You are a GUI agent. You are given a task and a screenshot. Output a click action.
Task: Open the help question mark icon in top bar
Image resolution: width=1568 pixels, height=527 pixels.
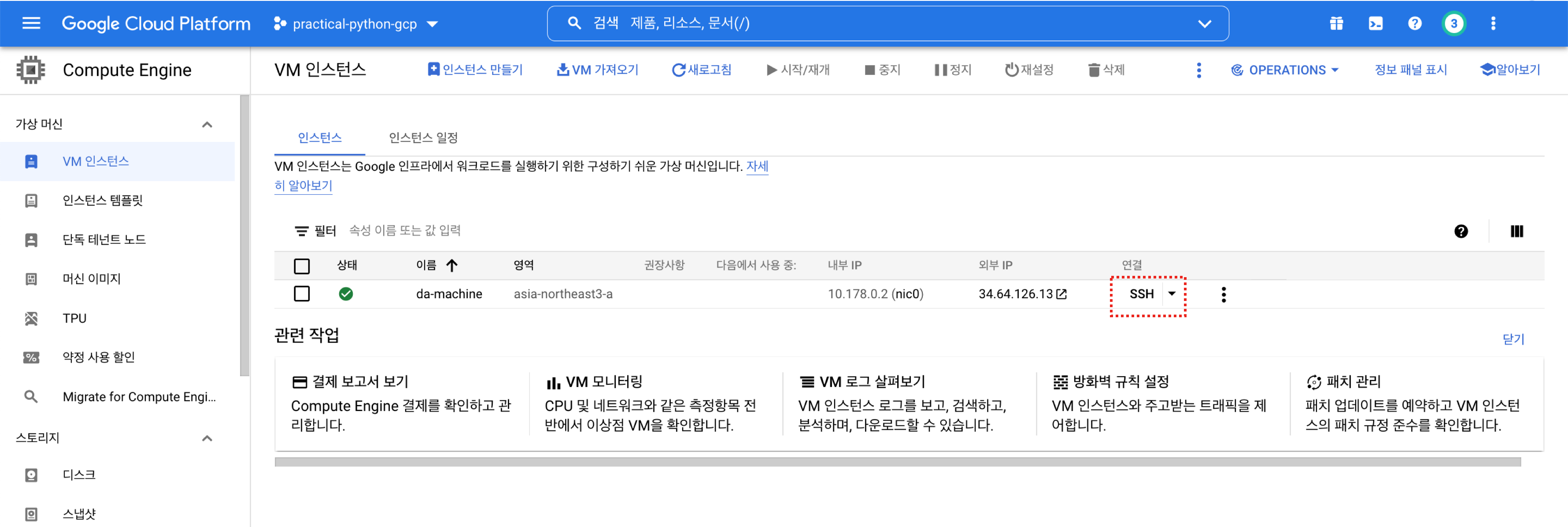point(1415,23)
